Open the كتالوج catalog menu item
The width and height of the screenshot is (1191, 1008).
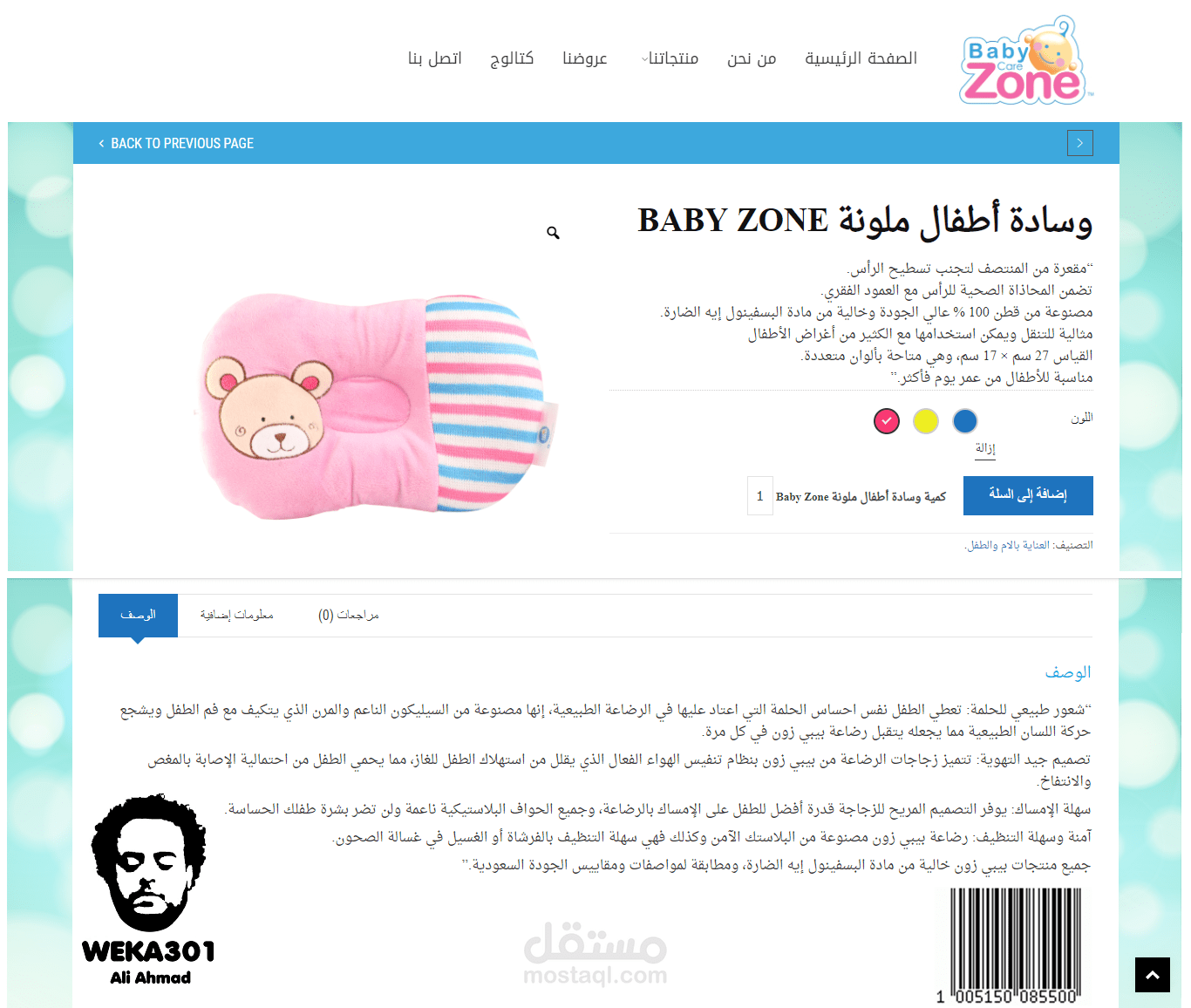[x=511, y=58]
